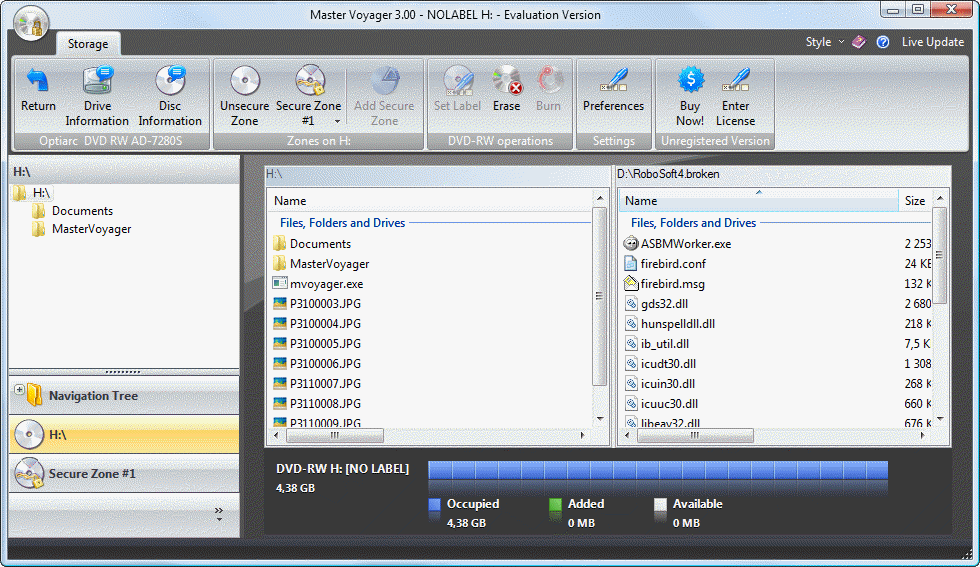Open the Navigation Tree pane
980x567 pixels.
[x=124, y=396]
